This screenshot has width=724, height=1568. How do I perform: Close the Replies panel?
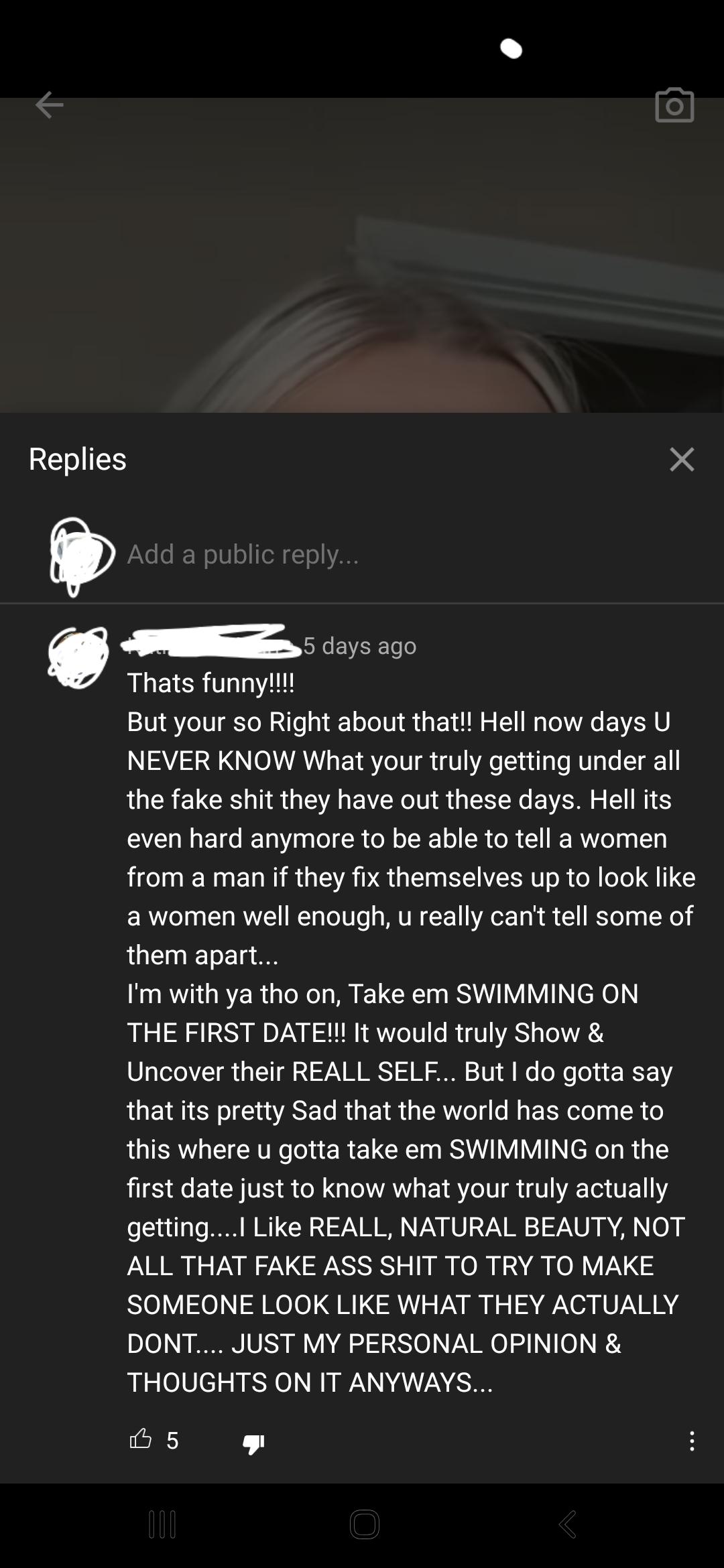point(682,459)
